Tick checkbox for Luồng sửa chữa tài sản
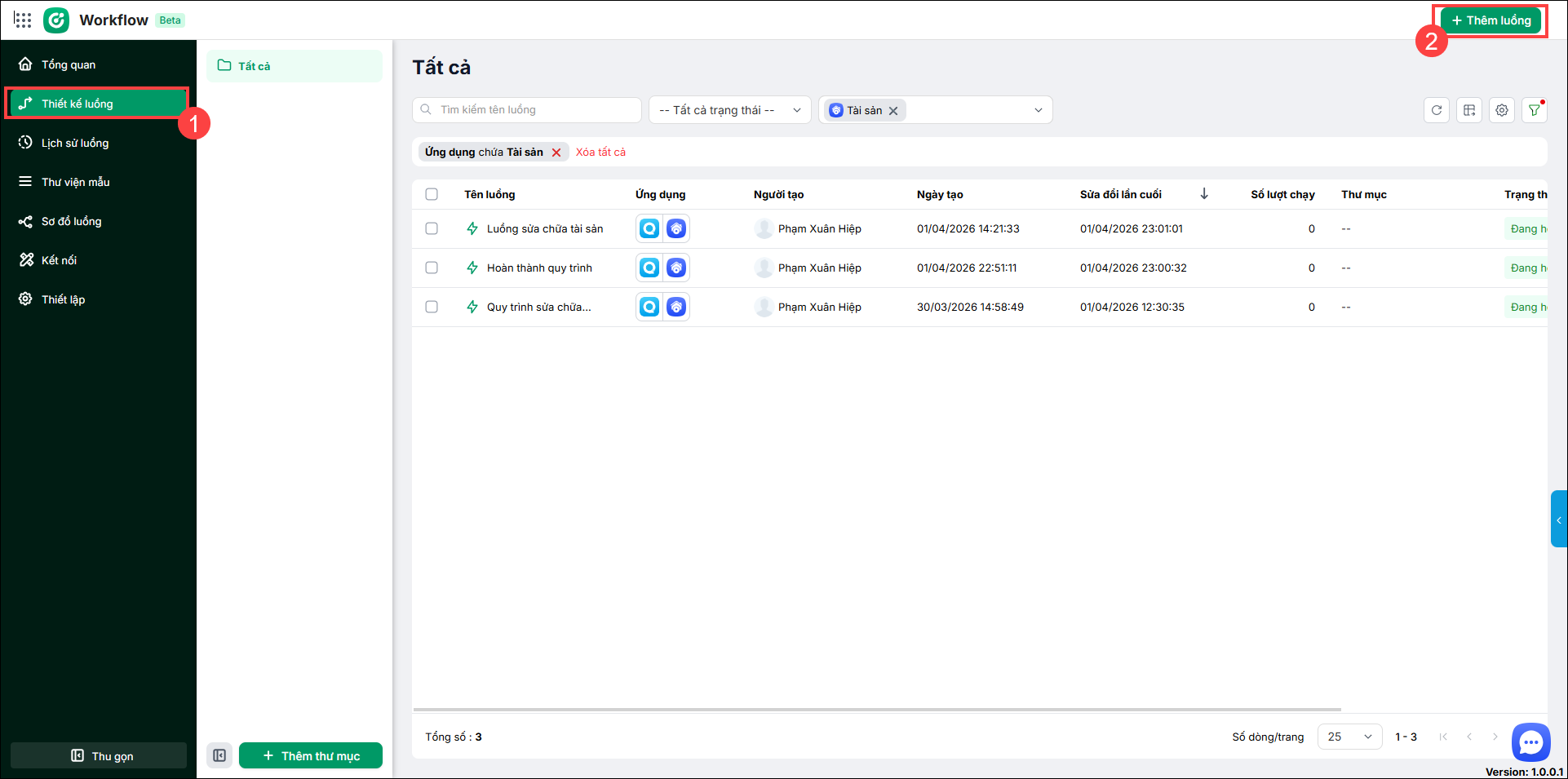Viewport: 1568px width, 779px height. pos(432,229)
